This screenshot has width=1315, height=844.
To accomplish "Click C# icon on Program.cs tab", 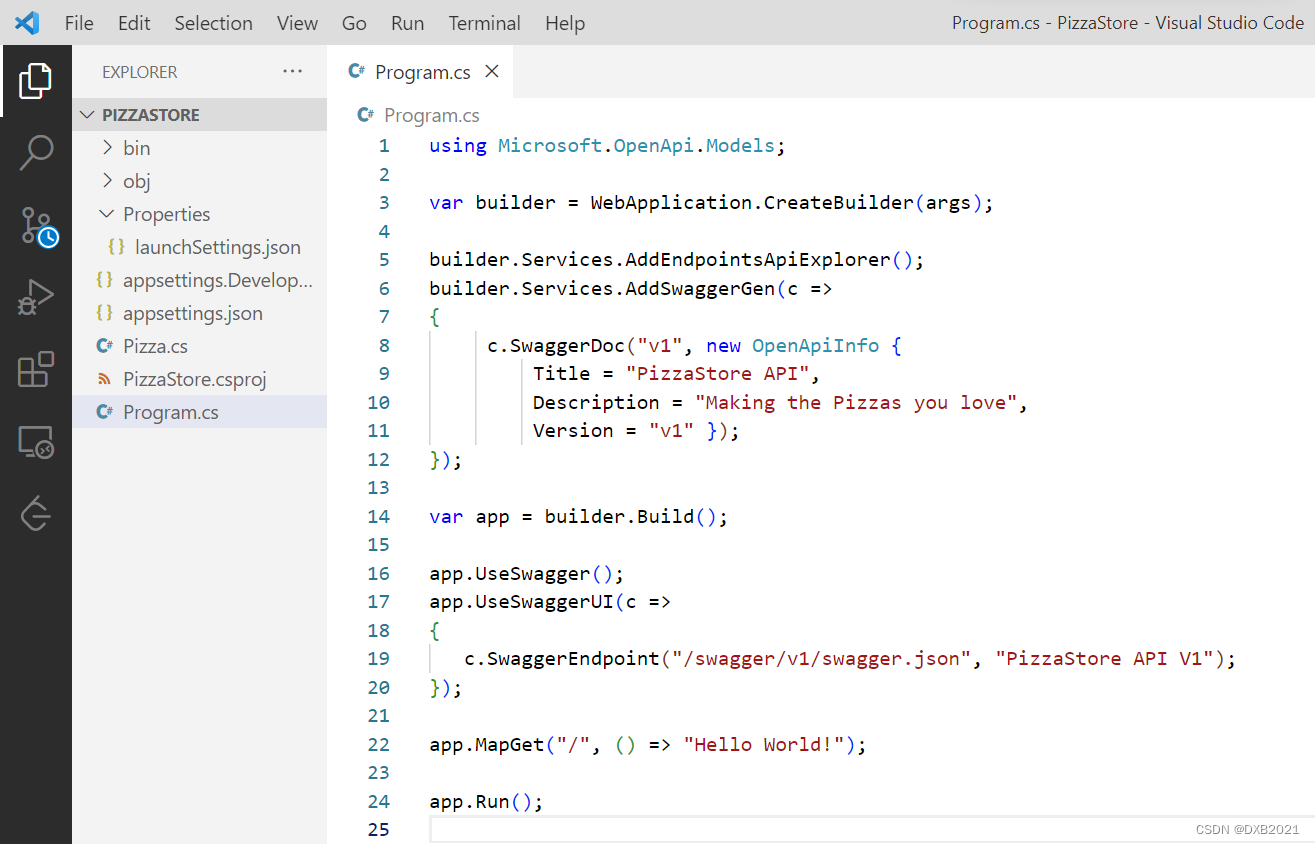I will coord(355,71).
